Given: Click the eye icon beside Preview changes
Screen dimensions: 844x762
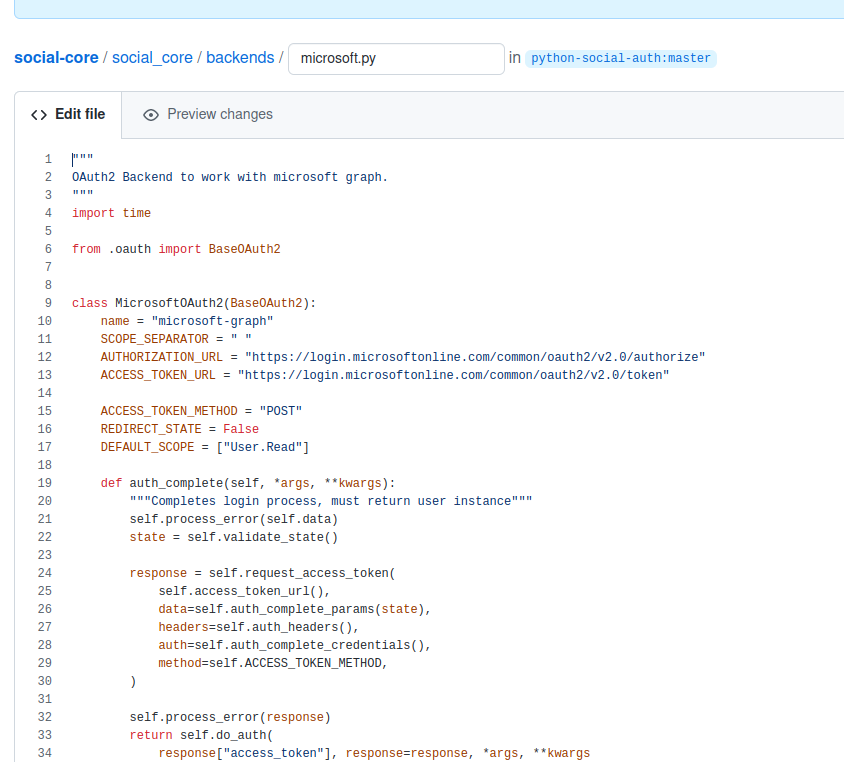Looking at the screenshot, I should [150, 114].
